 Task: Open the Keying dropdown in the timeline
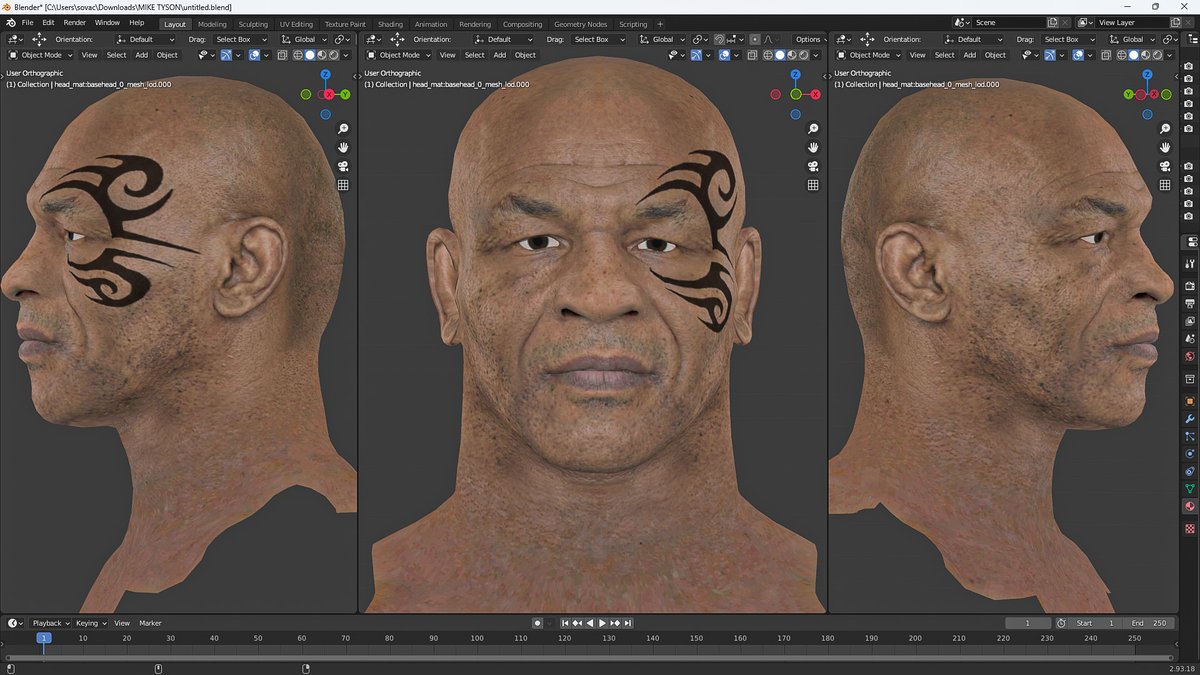tap(90, 623)
